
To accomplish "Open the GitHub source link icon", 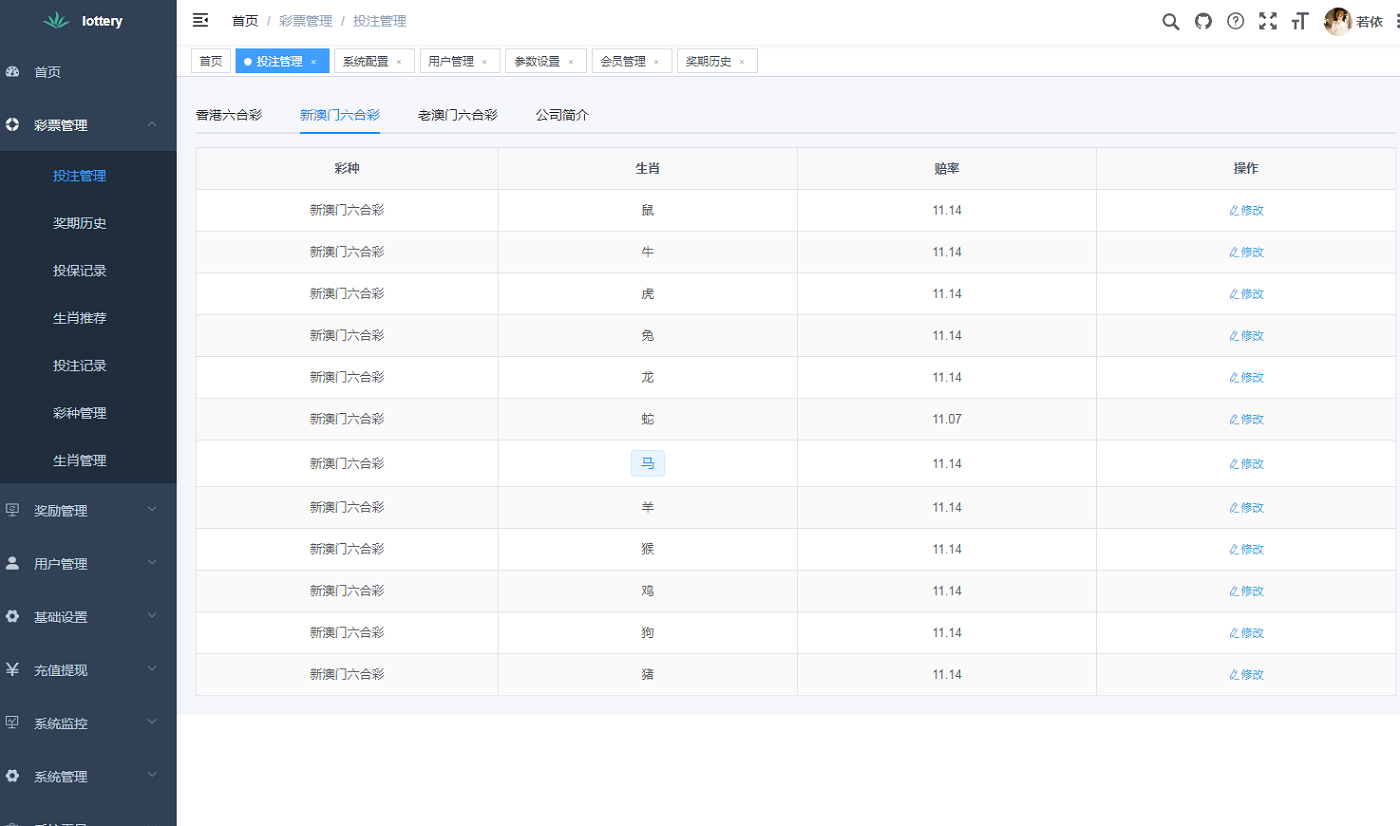I will click(1203, 21).
